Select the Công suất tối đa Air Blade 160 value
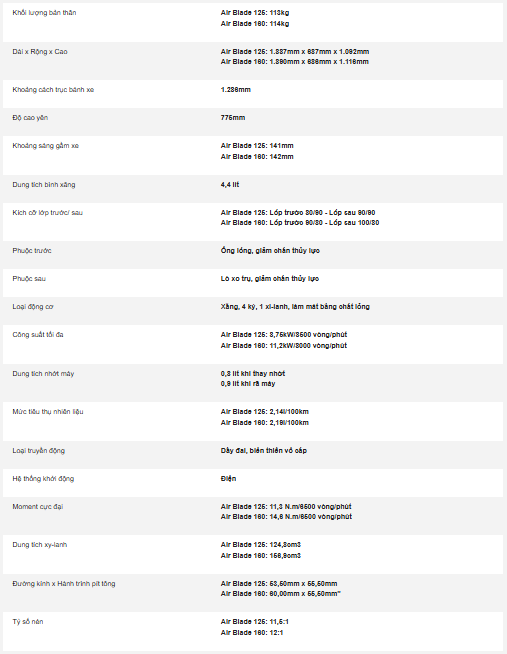 click(284, 345)
